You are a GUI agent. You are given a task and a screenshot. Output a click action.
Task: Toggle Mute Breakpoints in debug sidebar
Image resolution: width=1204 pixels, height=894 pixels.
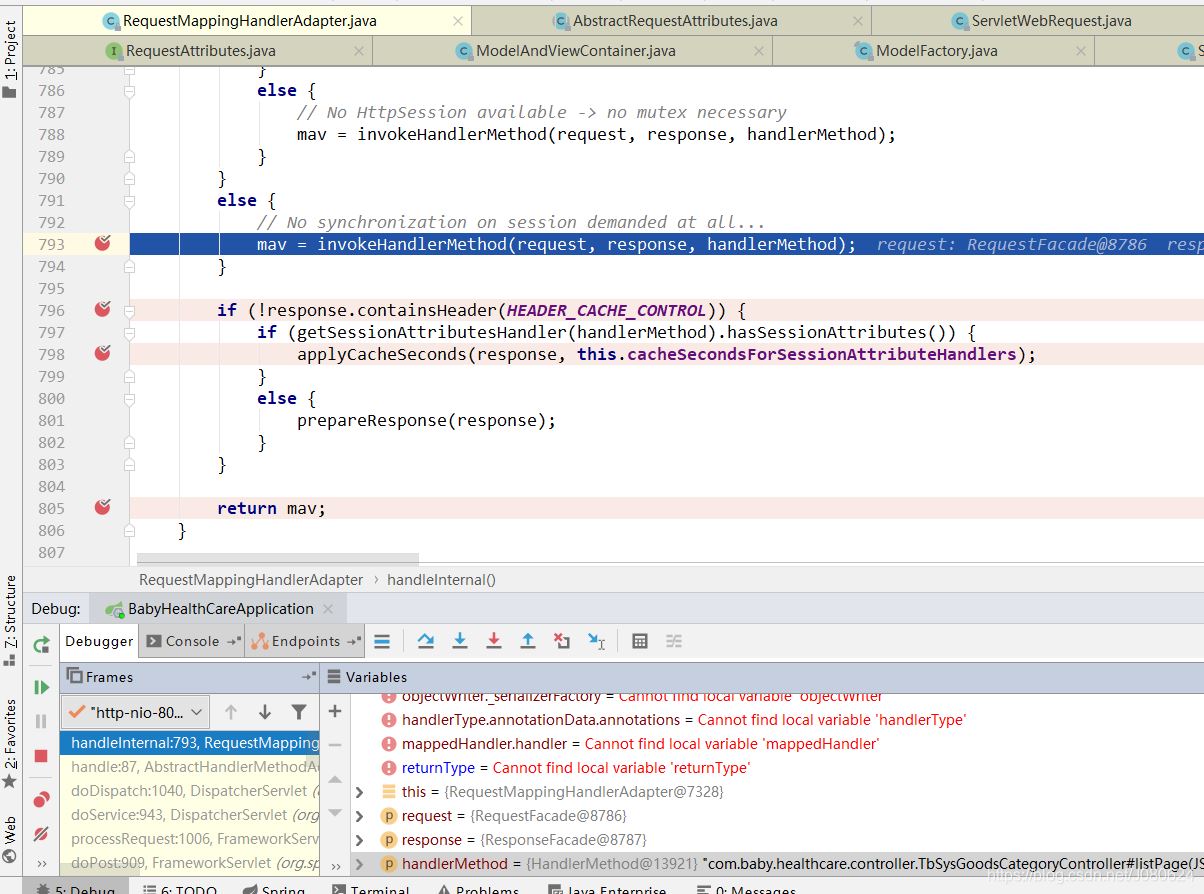pos(41,833)
